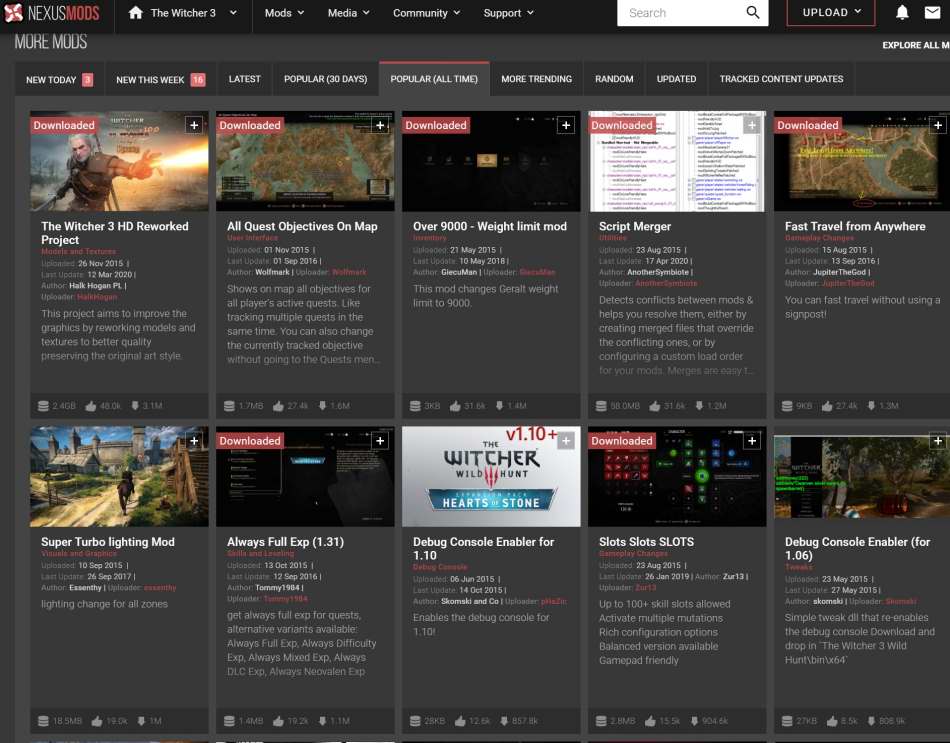Expand the Community menu
This screenshot has width=950, height=743.
click(427, 13)
